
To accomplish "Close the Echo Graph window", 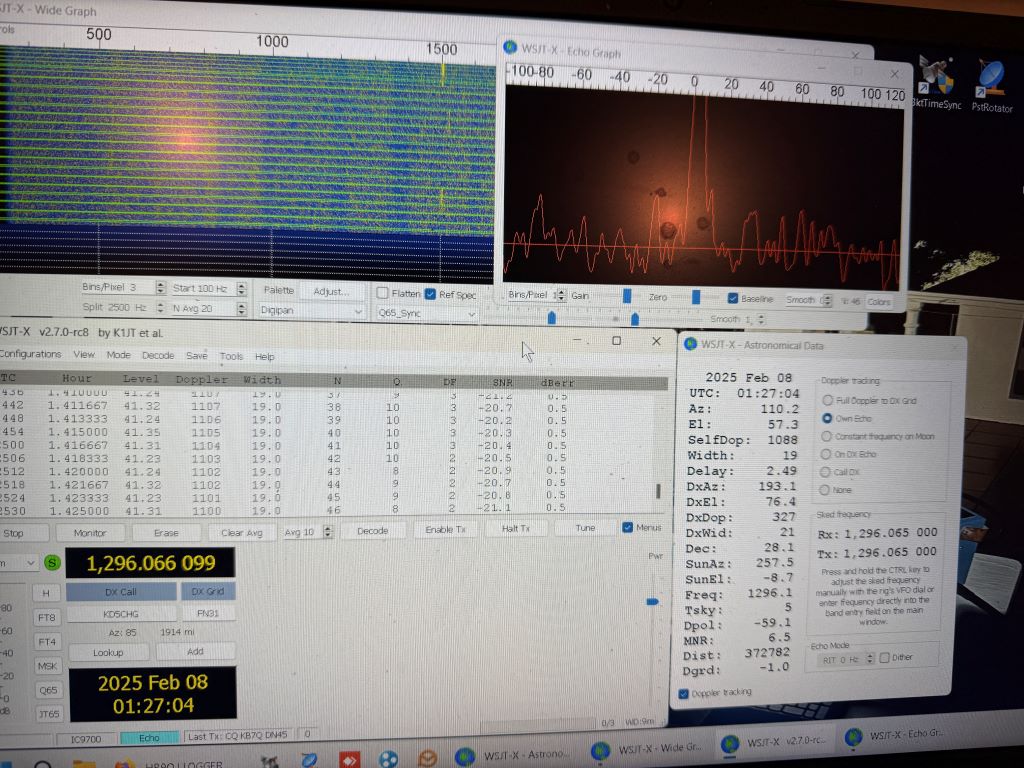I will (894, 74).
